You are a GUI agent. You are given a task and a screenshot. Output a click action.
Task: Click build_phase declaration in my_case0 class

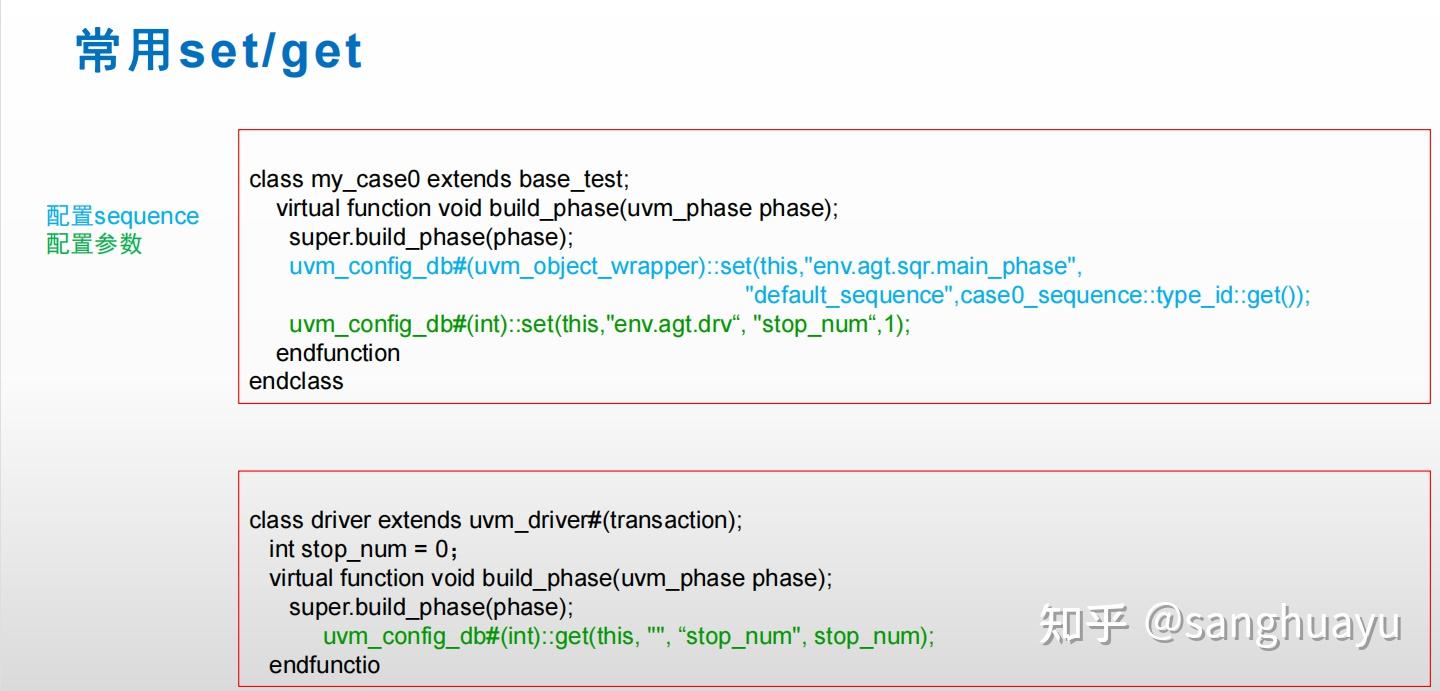point(557,209)
